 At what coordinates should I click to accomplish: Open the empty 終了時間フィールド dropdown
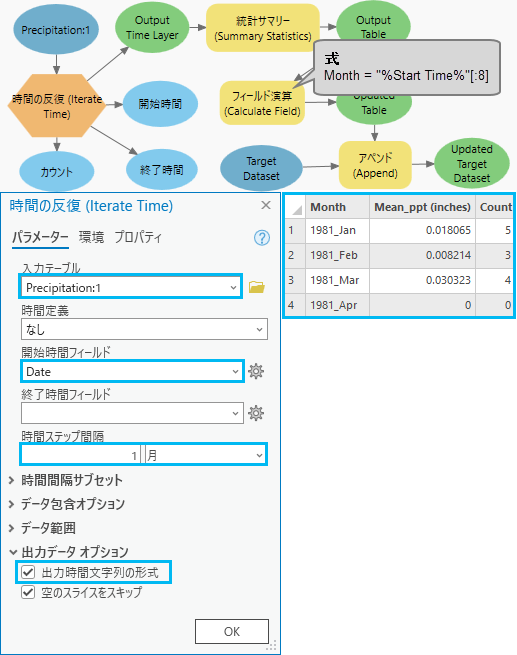click(x=132, y=413)
